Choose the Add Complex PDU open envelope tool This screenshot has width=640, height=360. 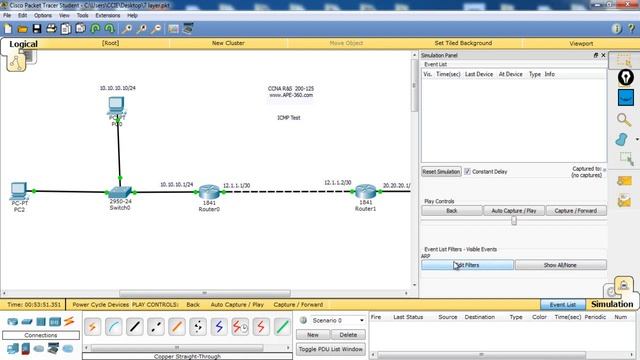point(624,200)
